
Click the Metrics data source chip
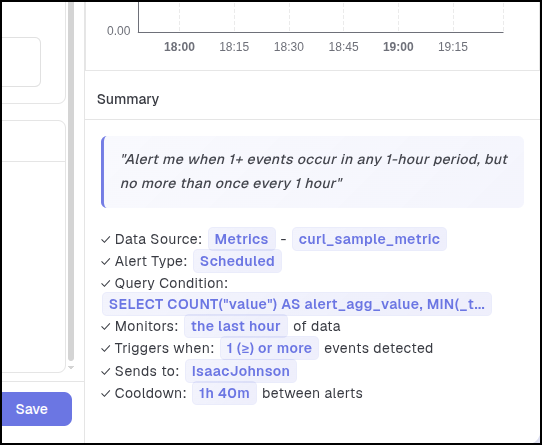242,239
